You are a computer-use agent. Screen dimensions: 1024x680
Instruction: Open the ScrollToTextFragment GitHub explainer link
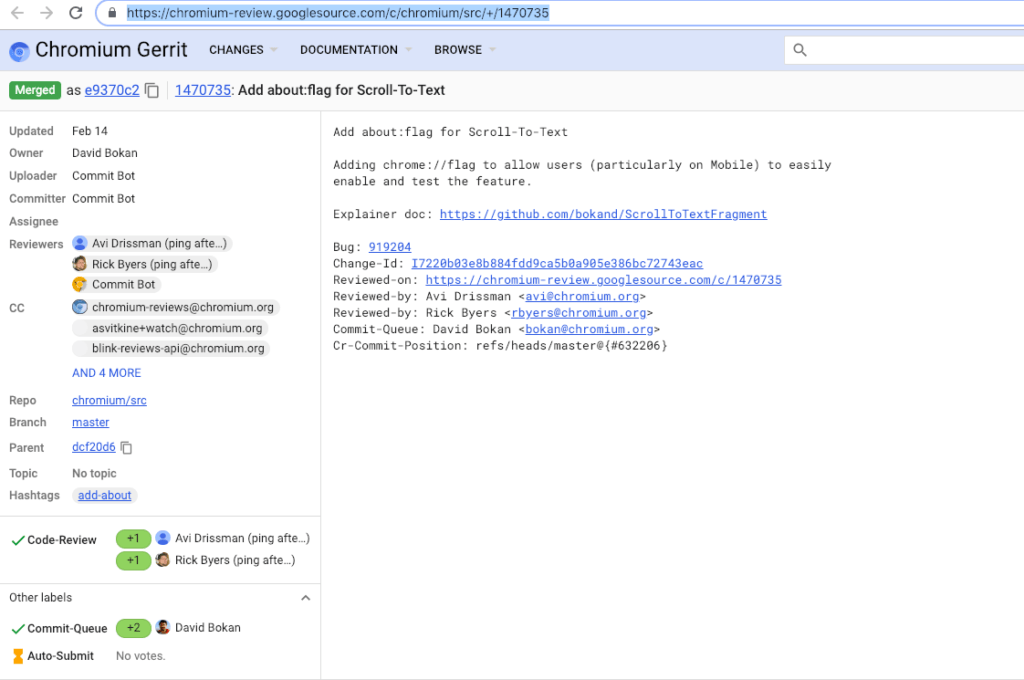pos(603,214)
